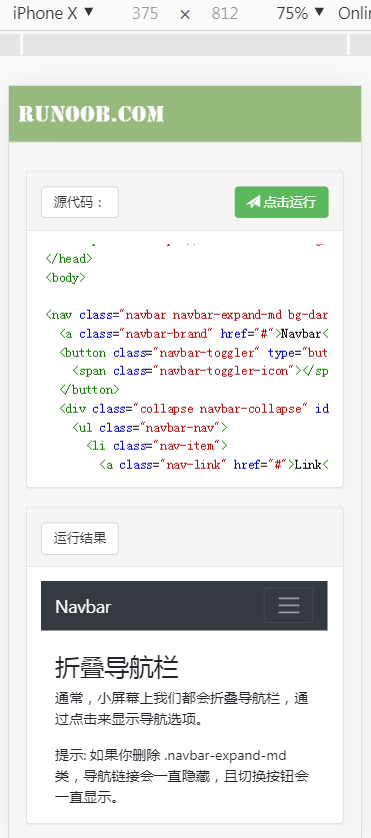
Task: Click the </head> line in the code
Action: (x=69, y=259)
